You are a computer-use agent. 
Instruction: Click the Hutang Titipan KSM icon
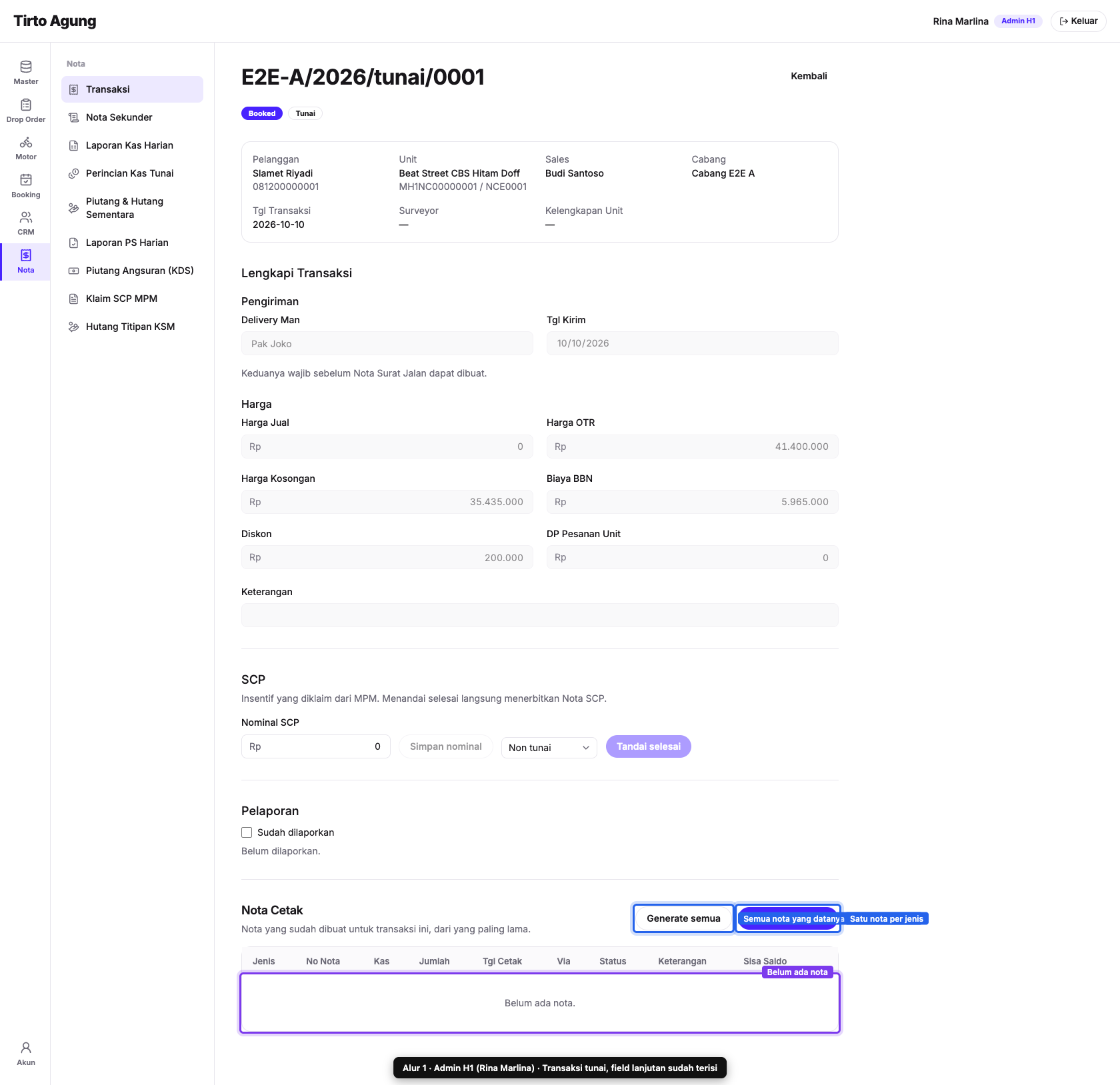74,327
